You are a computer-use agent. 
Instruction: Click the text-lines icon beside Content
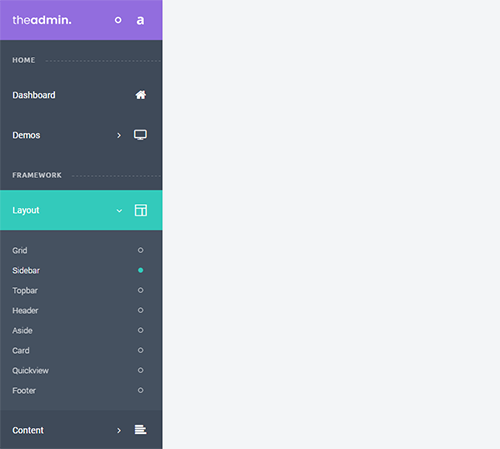click(x=140, y=430)
